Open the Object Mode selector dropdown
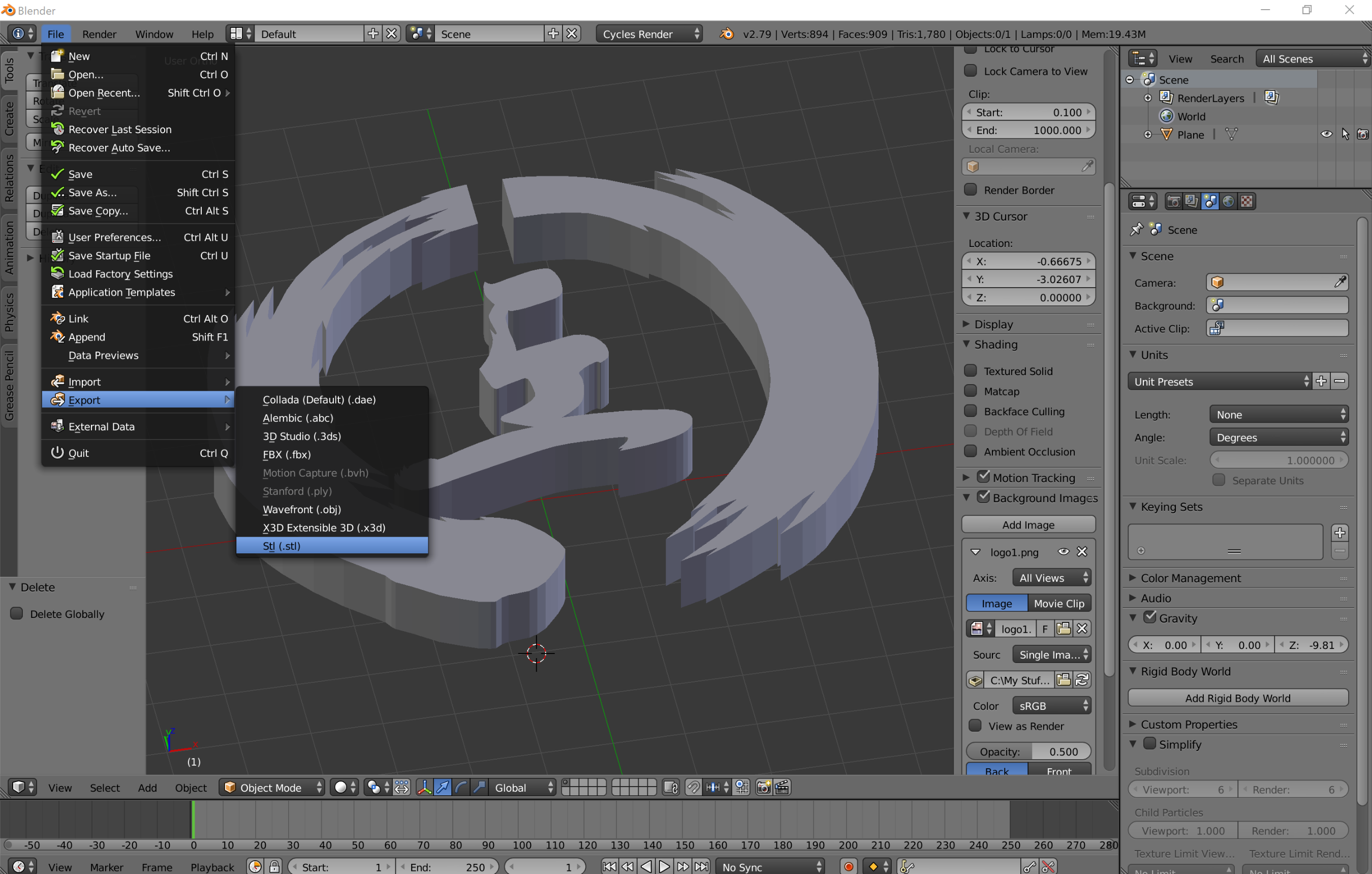The image size is (1372, 874). coord(272,788)
